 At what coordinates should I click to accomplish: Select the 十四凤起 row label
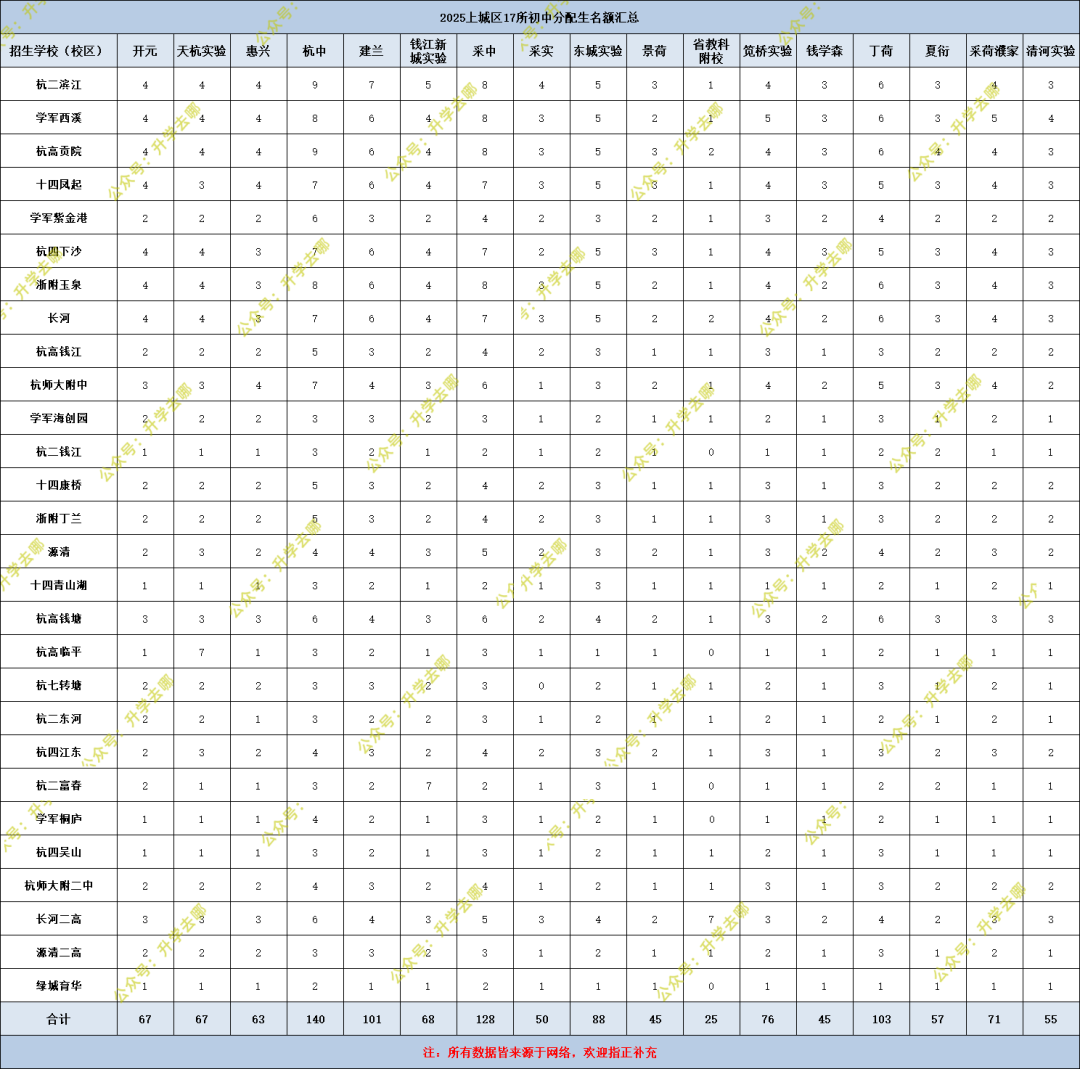point(59,185)
